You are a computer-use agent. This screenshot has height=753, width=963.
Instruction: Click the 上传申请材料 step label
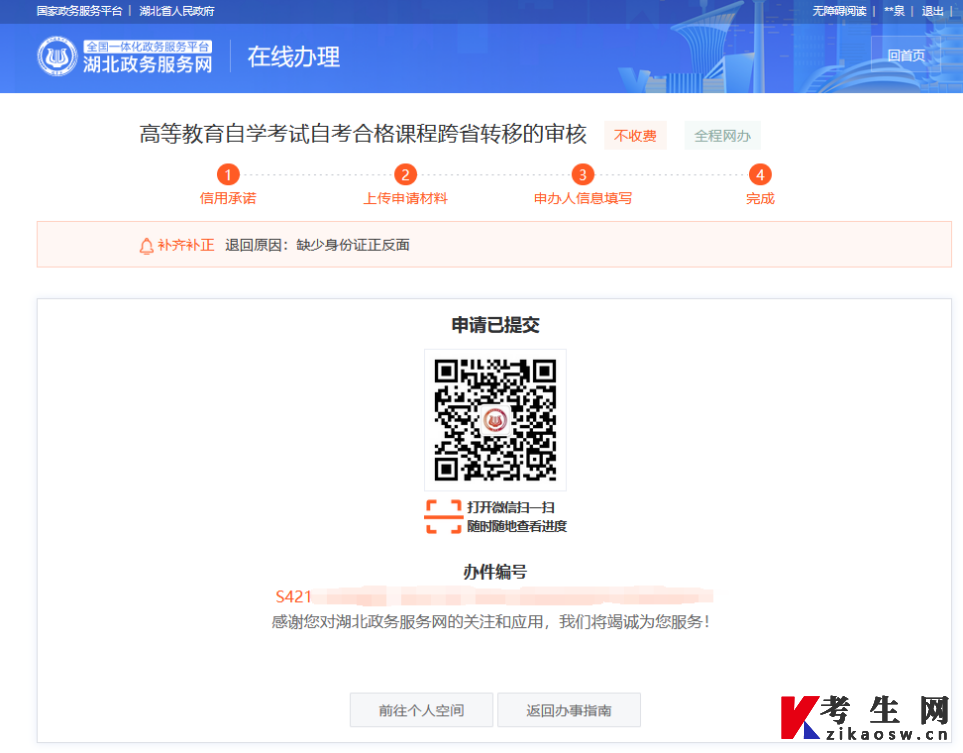405,198
